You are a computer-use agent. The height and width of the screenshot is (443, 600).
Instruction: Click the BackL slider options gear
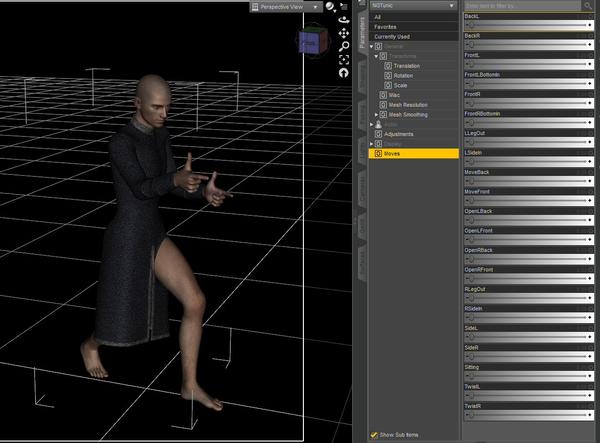pos(590,17)
